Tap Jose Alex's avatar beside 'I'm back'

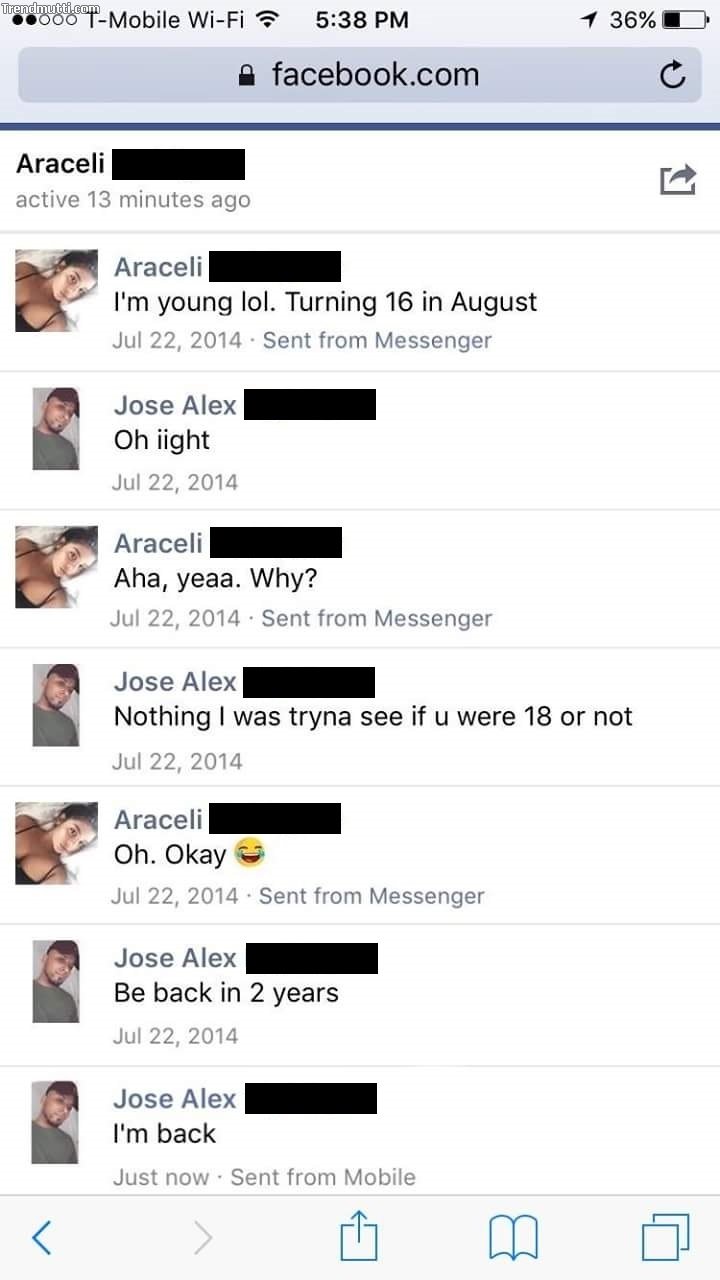(56, 1122)
